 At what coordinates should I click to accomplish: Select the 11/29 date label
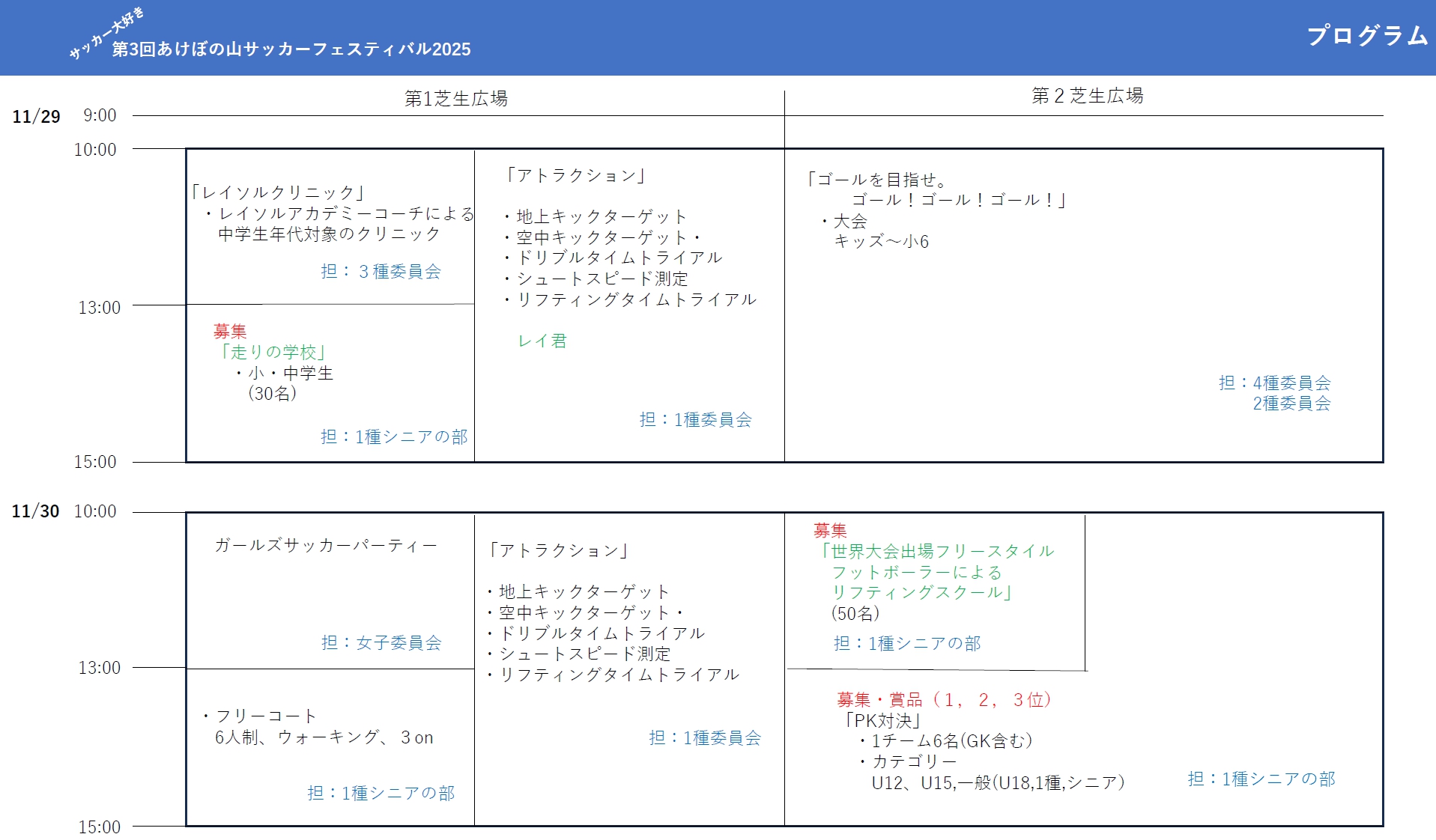36,117
